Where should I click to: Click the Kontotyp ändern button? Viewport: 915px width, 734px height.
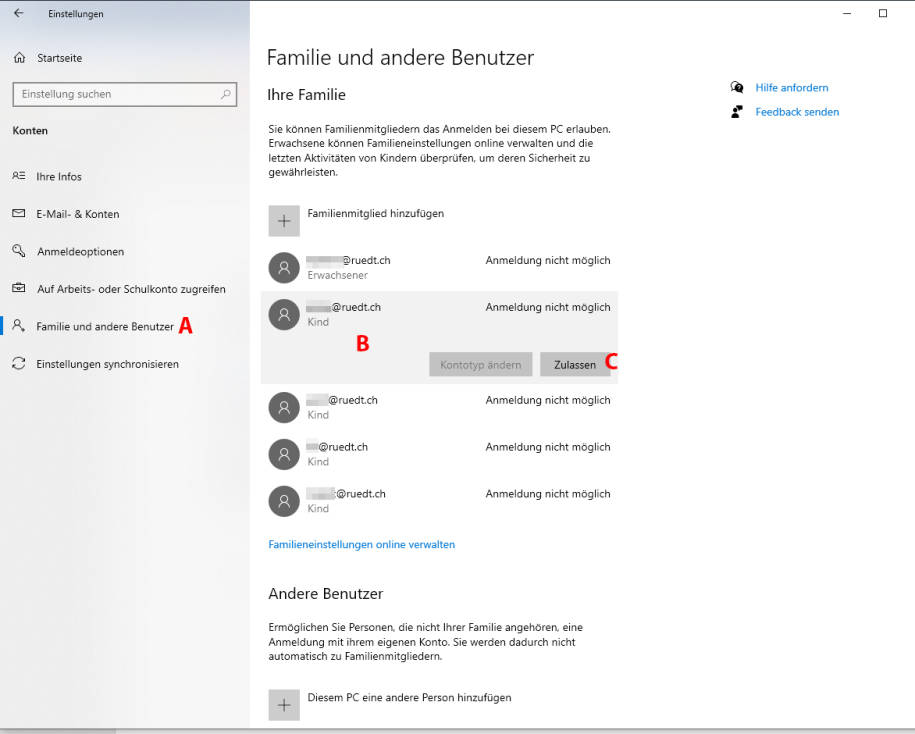481,364
